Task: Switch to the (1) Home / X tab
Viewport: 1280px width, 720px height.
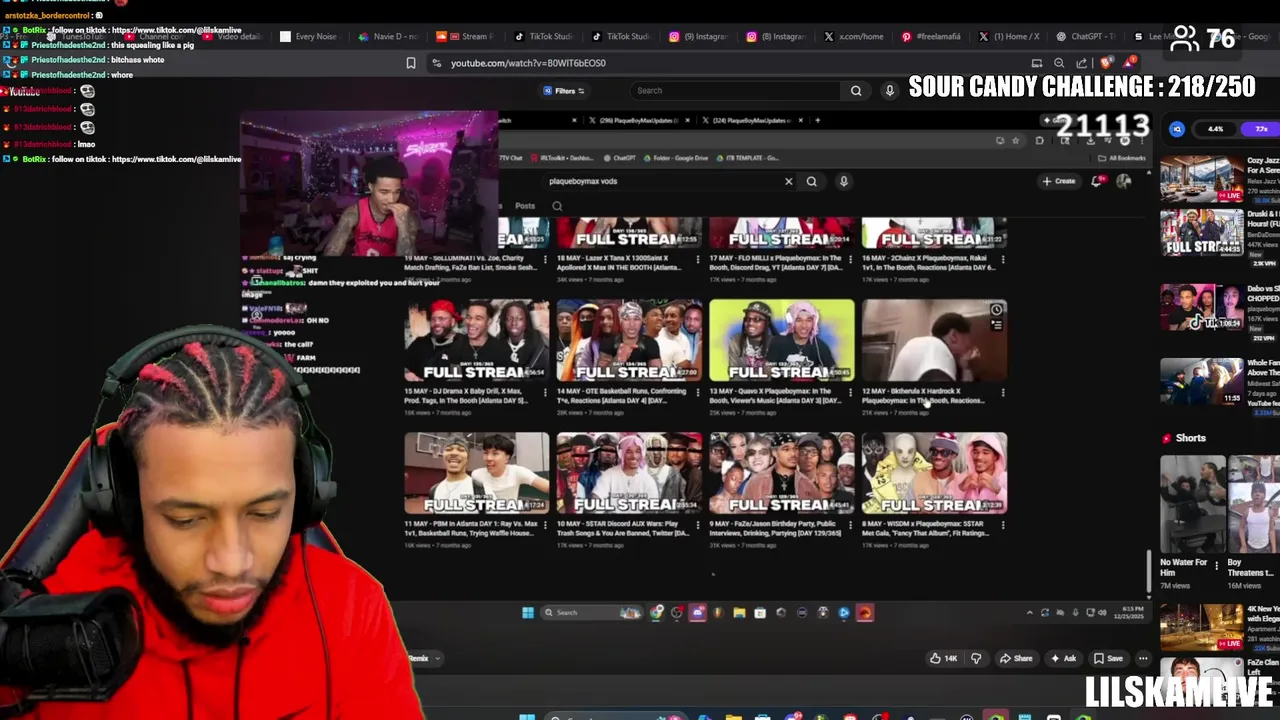Action: pyautogui.click(x=1012, y=37)
